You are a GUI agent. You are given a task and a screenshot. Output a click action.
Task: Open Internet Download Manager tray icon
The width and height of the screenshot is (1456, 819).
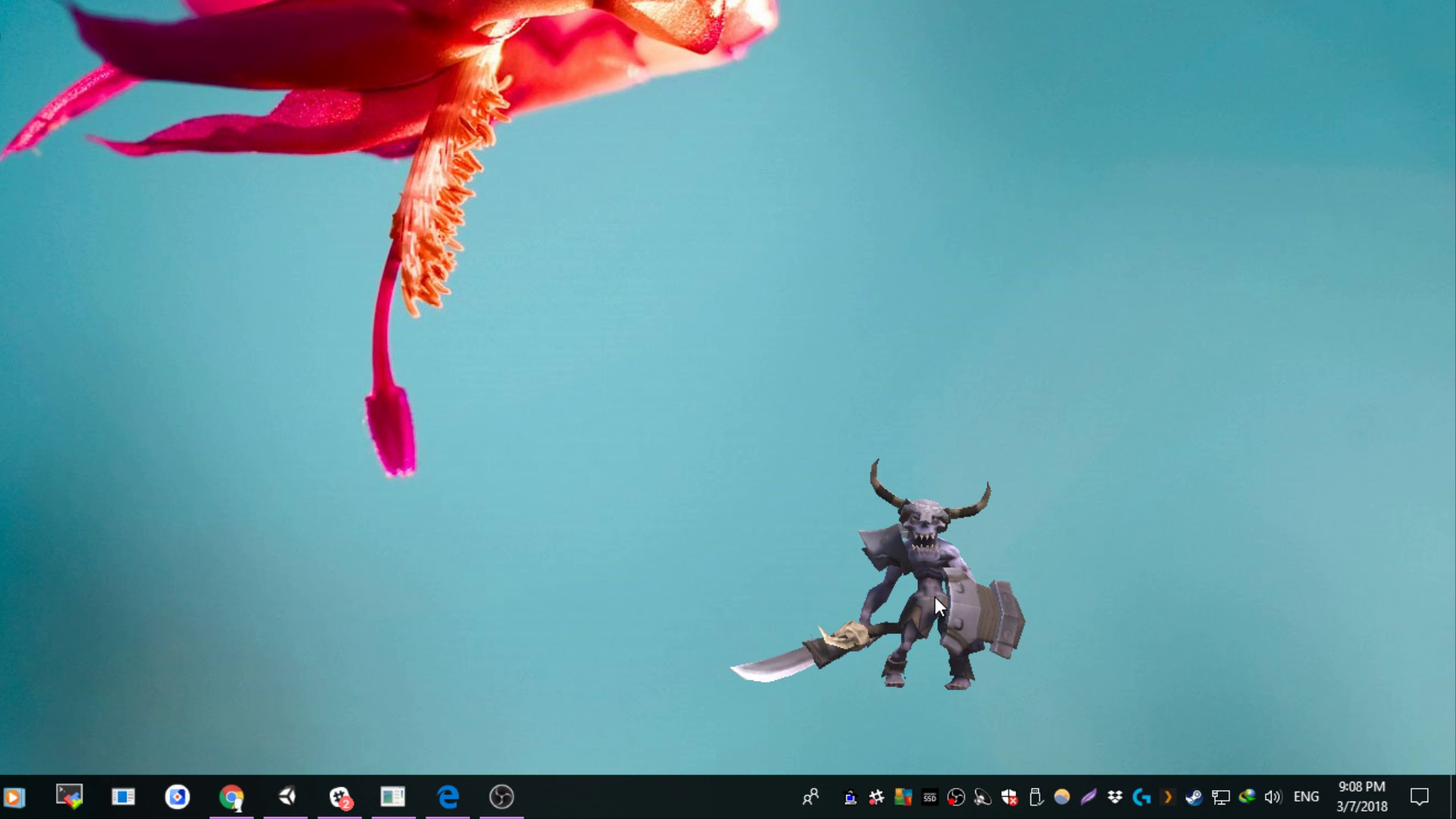pos(1247,797)
